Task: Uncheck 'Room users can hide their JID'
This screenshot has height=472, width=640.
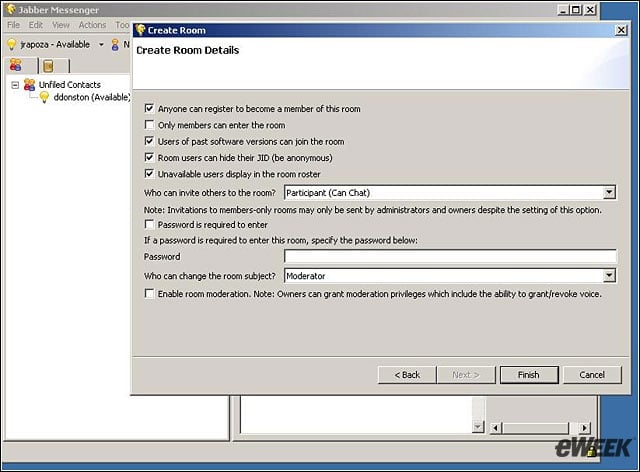Action: pos(149,158)
